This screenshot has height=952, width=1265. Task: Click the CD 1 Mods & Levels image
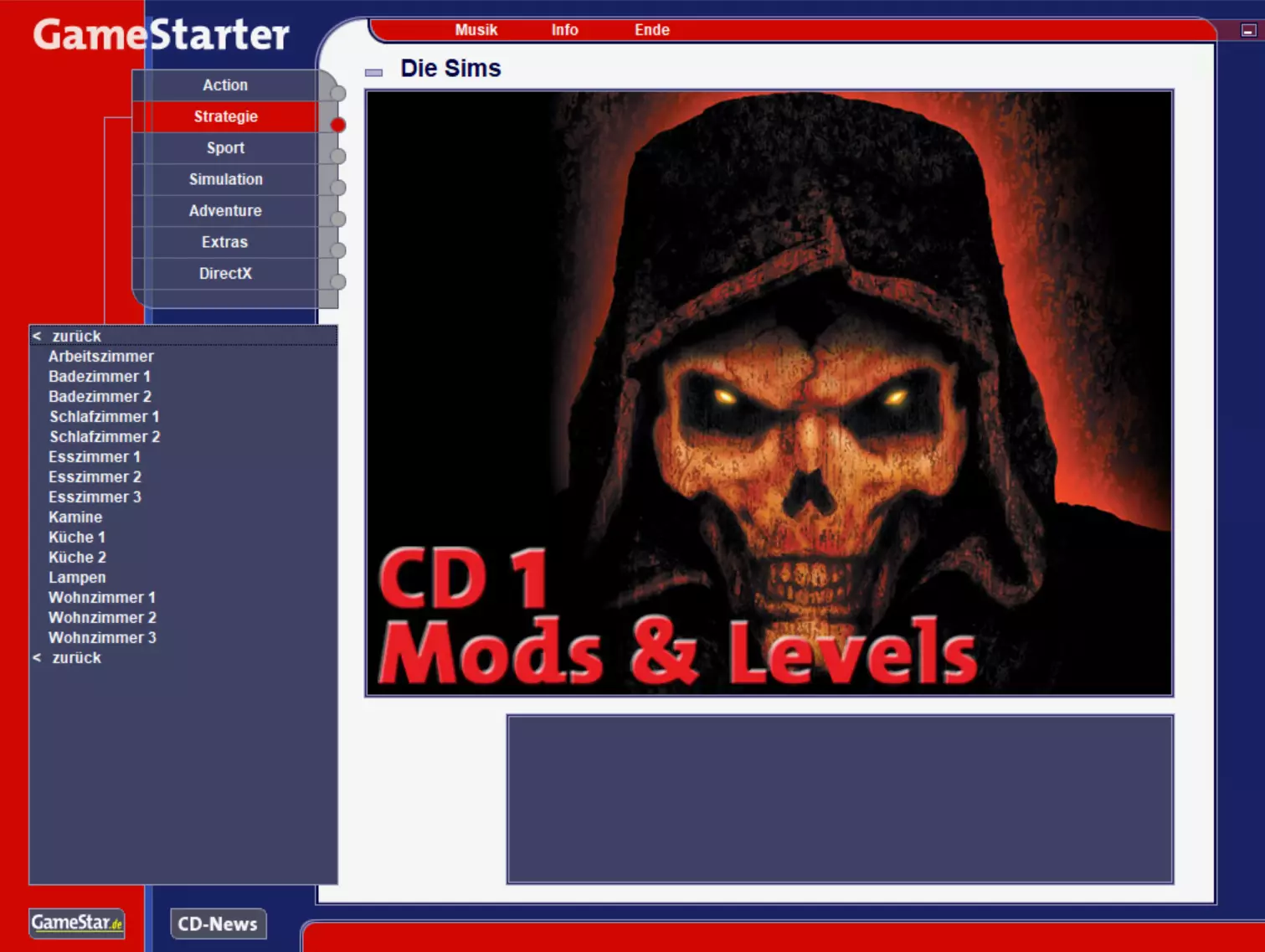[x=769, y=393]
